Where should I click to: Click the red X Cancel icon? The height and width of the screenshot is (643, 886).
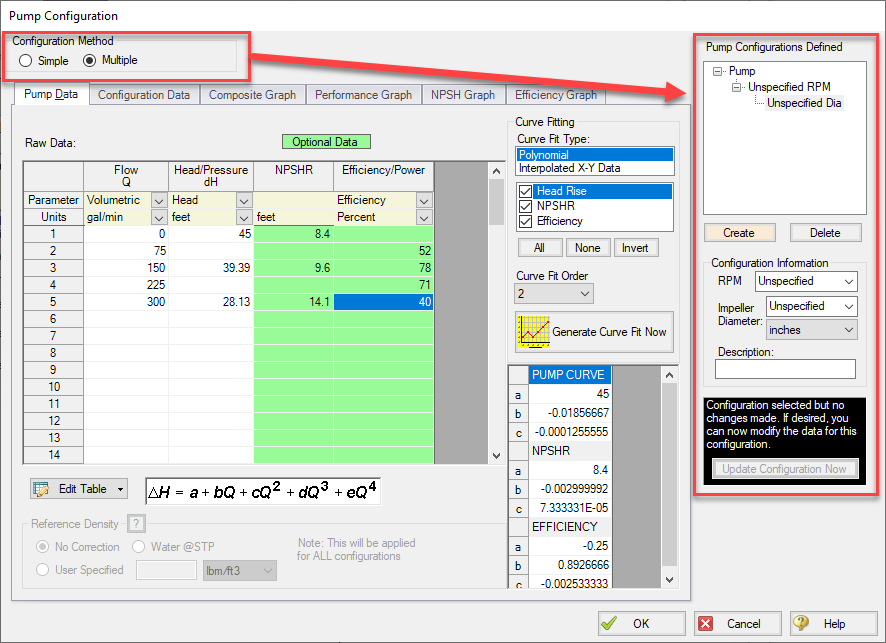click(706, 623)
